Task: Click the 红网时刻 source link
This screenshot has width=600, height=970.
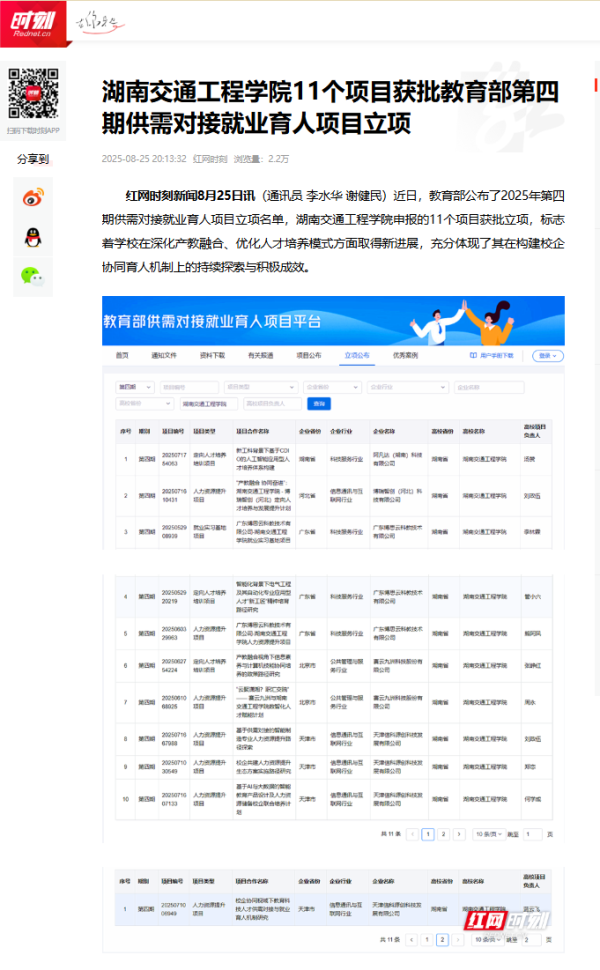Action: (x=210, y=158)
